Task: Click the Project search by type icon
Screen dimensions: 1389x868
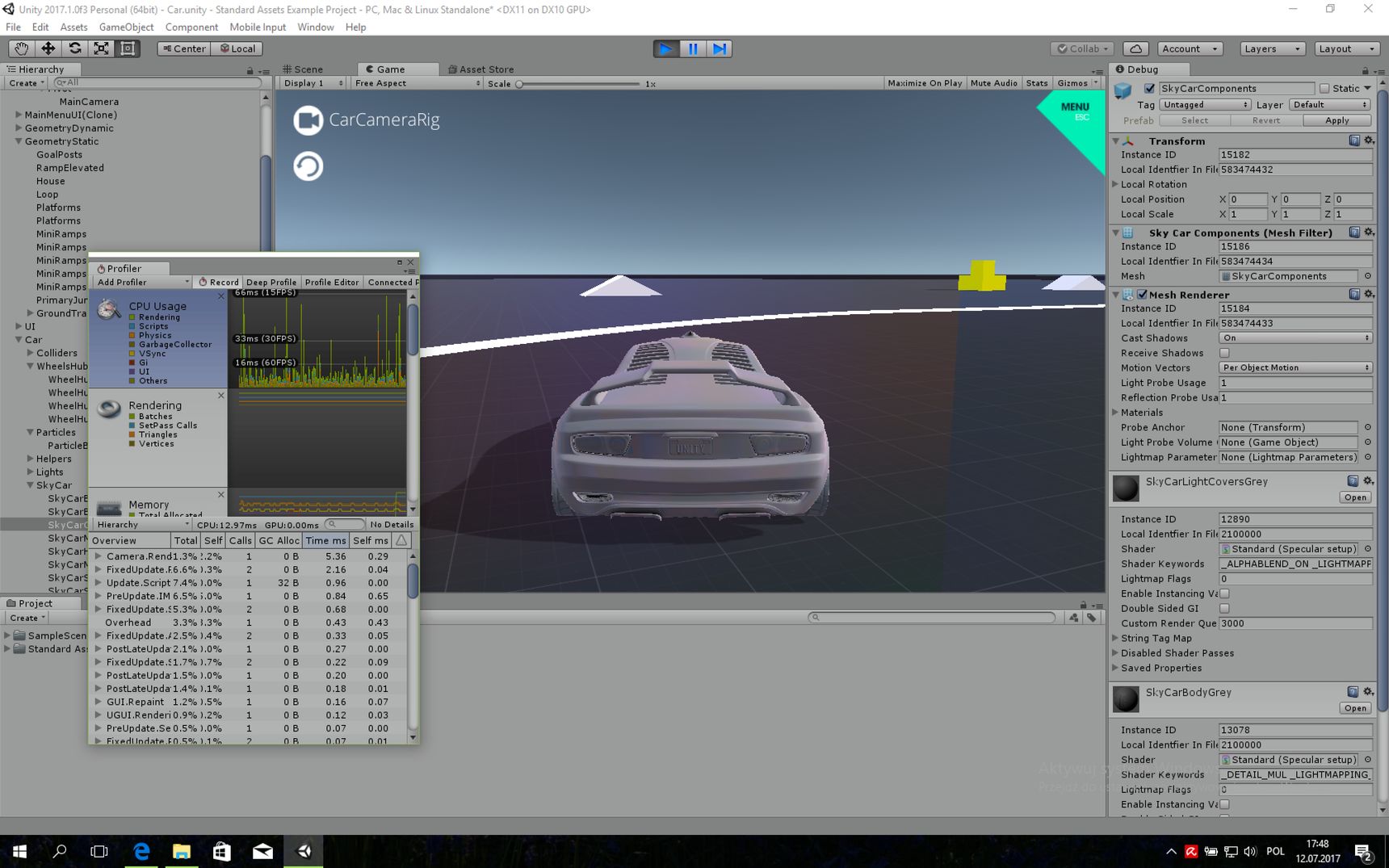Action: 1074,618
